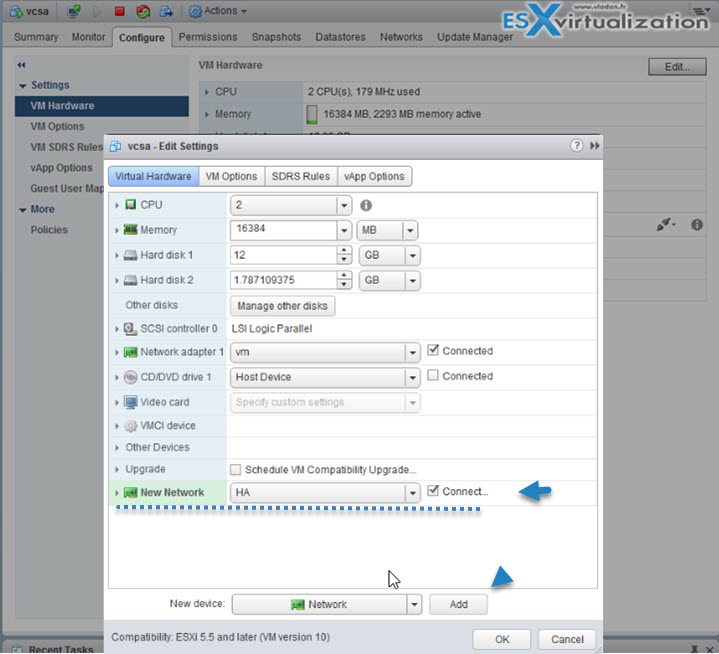This screenshot has width=719, height=654.
Task: Open the Snapshots tab
Action: 276,37
